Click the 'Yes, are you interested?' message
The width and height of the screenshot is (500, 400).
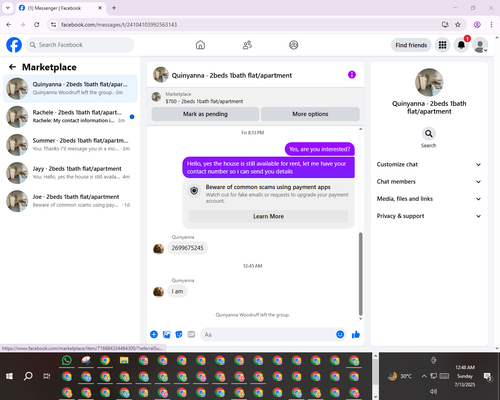[x=320, y=149]
